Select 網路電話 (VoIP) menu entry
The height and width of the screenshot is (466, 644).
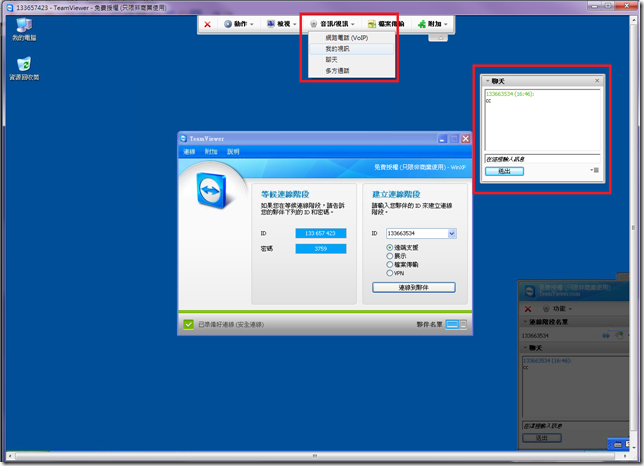(x=352, y=38)
